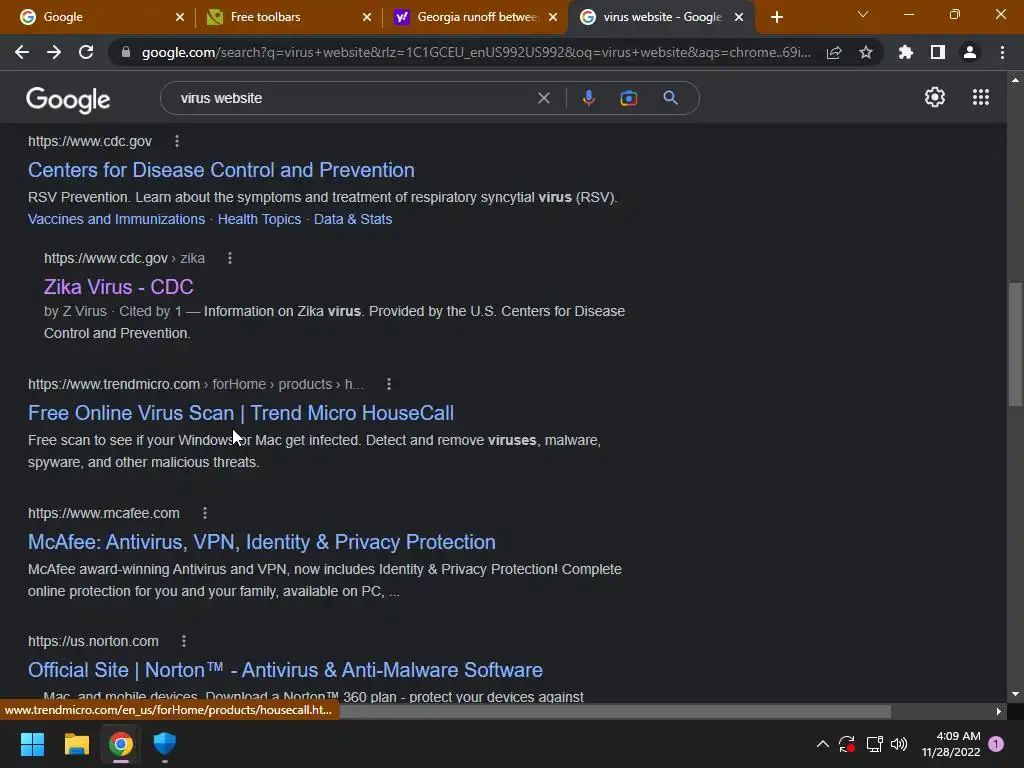Launch File Explorer from the taskbar
Image resolution: width=1024 pixels, height=768 pixels.
click(76, 744)
